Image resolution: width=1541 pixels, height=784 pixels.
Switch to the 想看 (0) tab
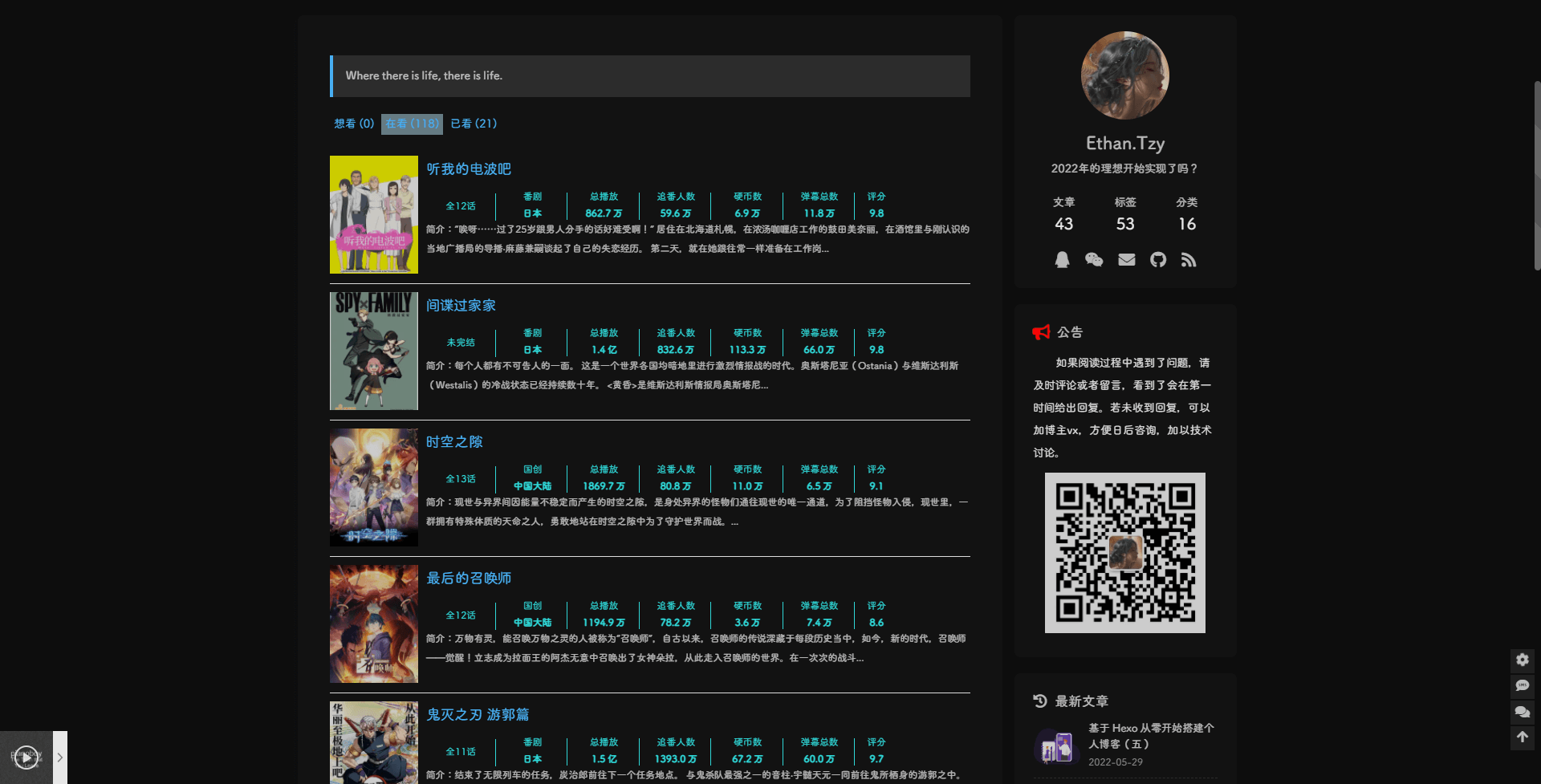pos(354,124)
